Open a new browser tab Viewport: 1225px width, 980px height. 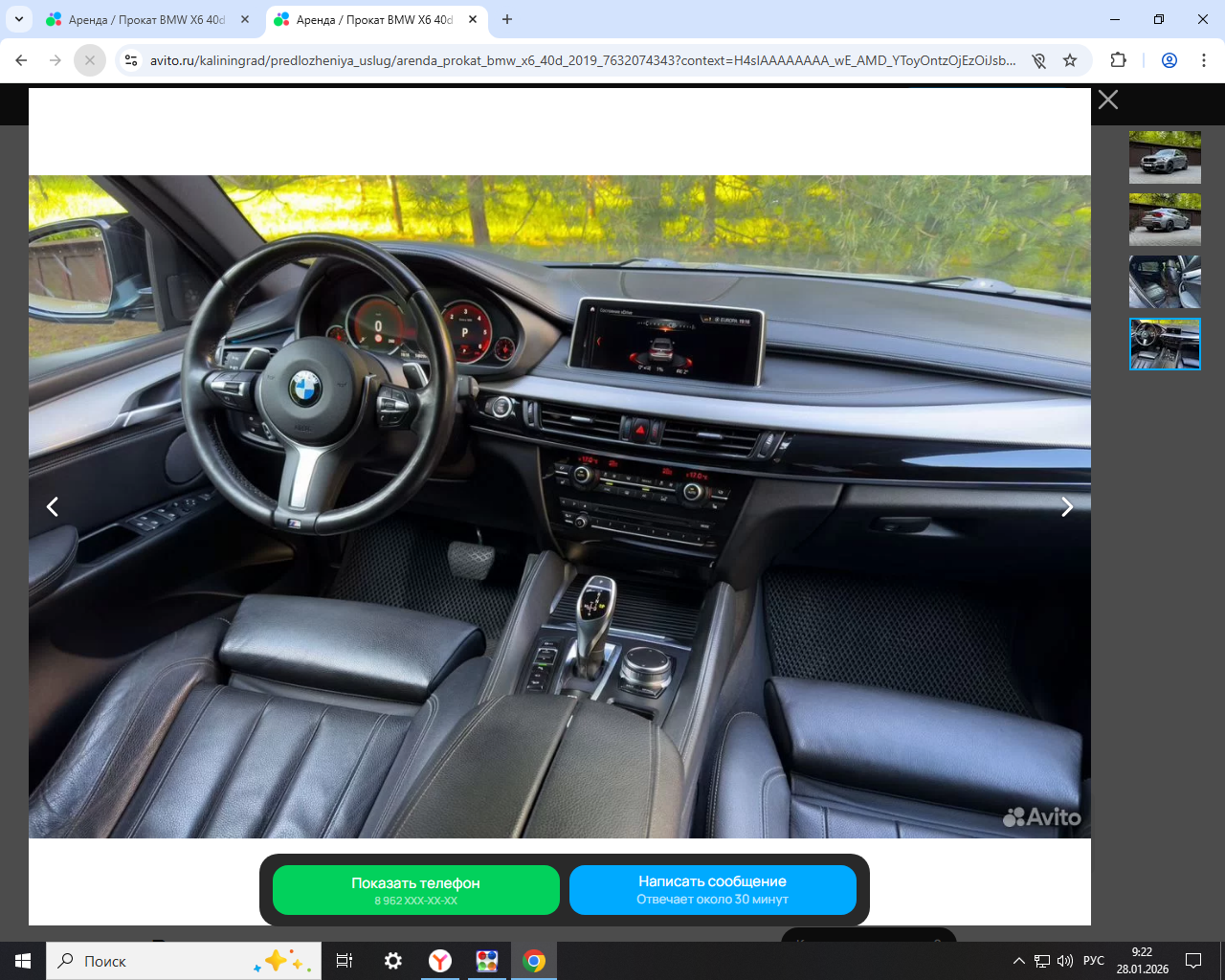[x=507, y=19]
